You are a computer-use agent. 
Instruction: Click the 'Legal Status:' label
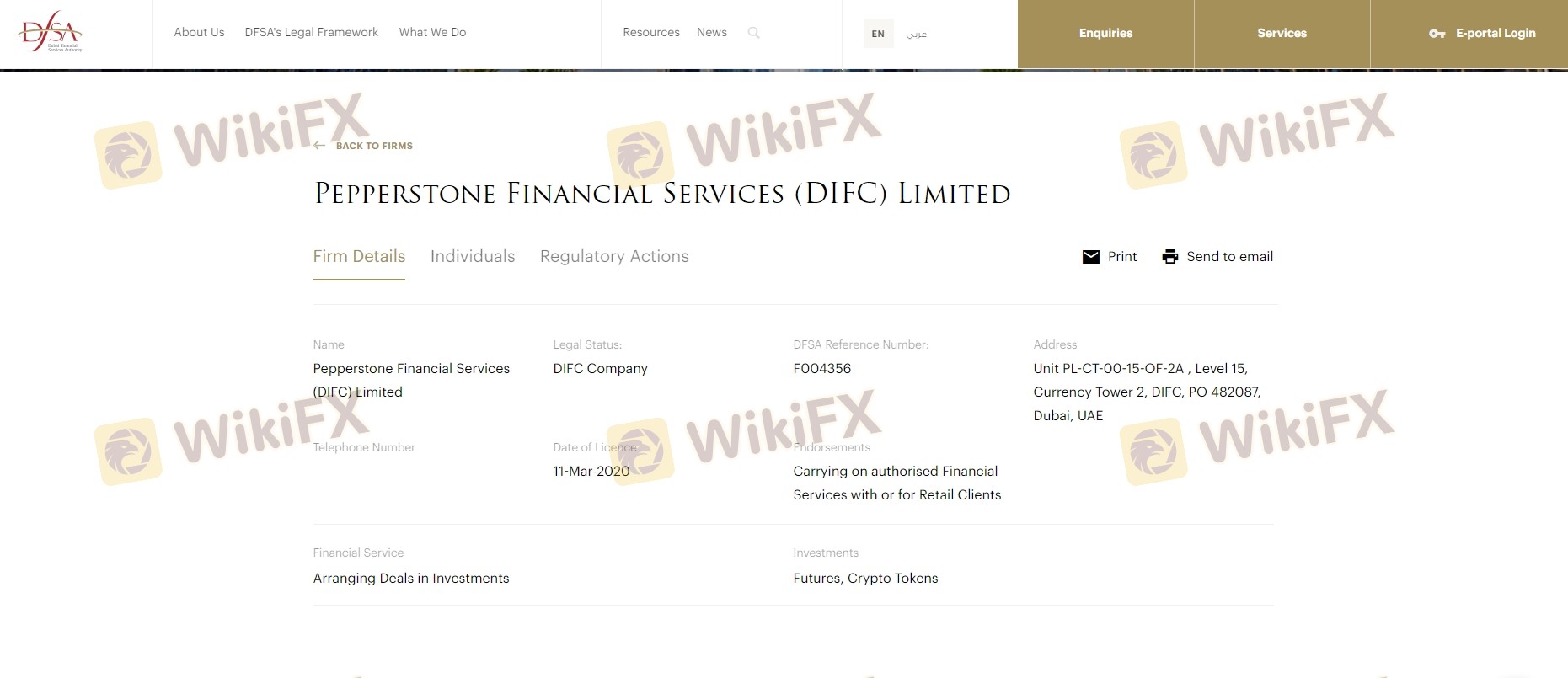[587, 344]
